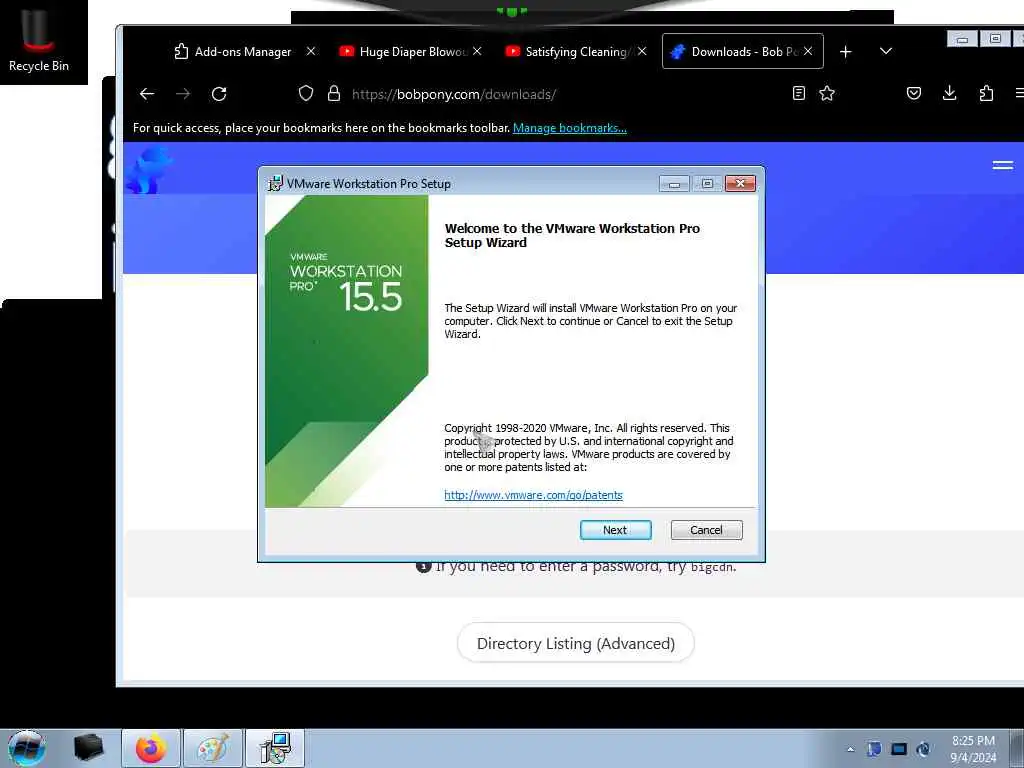Click the Bob Pony site logo
Screen dimensions: 1024x768
(150, 171)
